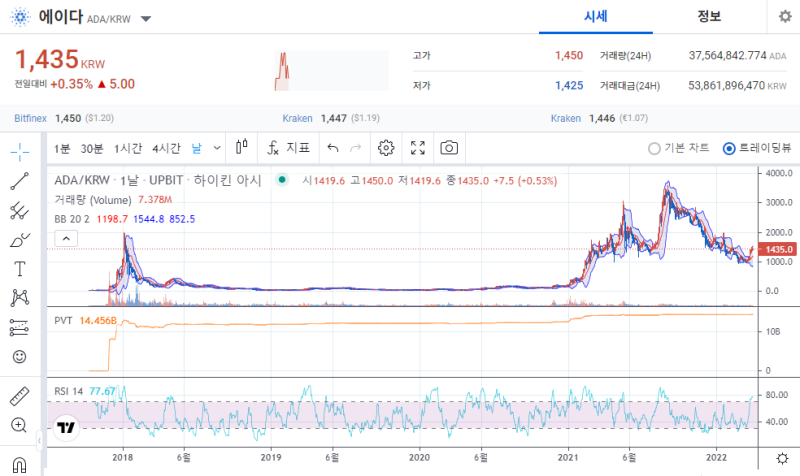Select the 기본 차트 radio option
Screen dimensions: 800x476
click(679, 148)
